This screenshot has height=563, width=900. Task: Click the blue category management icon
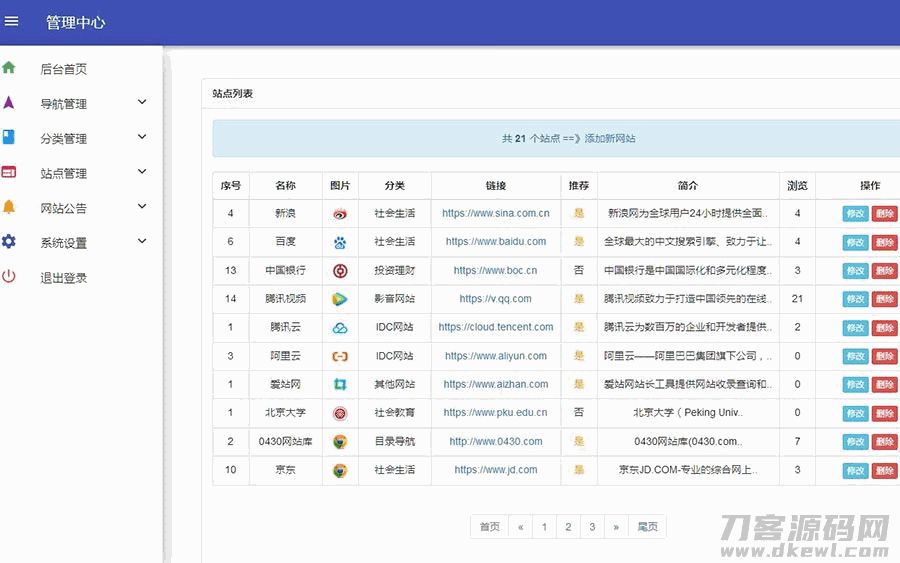pyautogui.click(x=9, y=137)
